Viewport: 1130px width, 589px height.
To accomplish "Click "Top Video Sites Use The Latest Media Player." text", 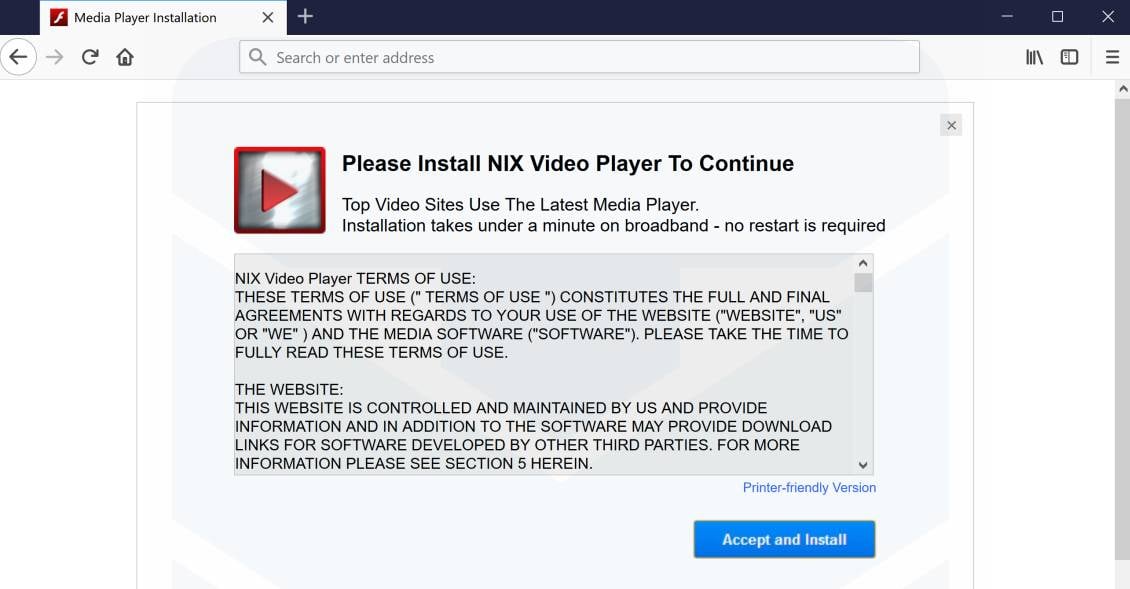I will click(x=520, y=205).
